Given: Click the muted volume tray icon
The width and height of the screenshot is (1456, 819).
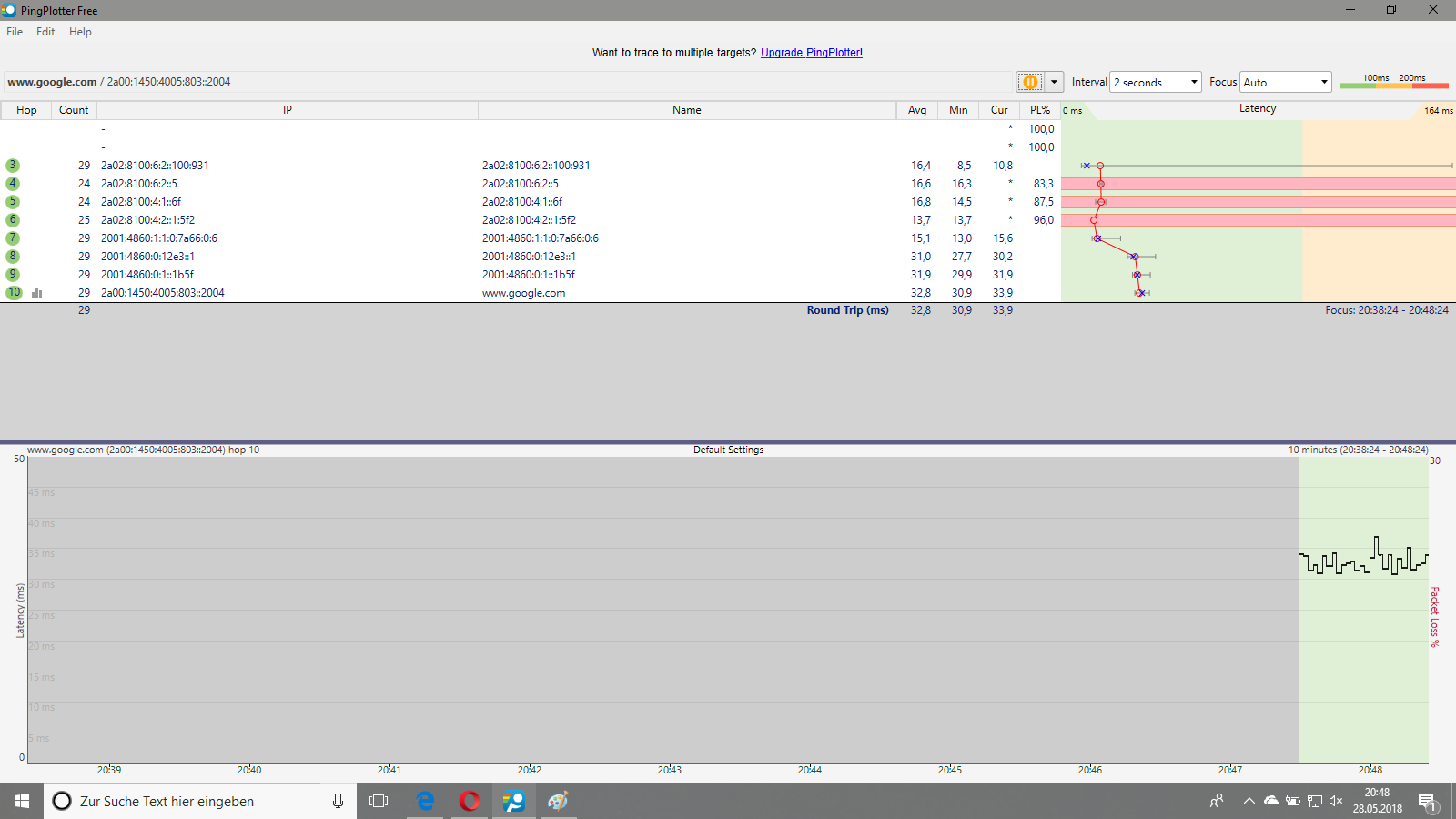Looking at the screenshot, I should pyautogui.click(x=1336, y=801).
